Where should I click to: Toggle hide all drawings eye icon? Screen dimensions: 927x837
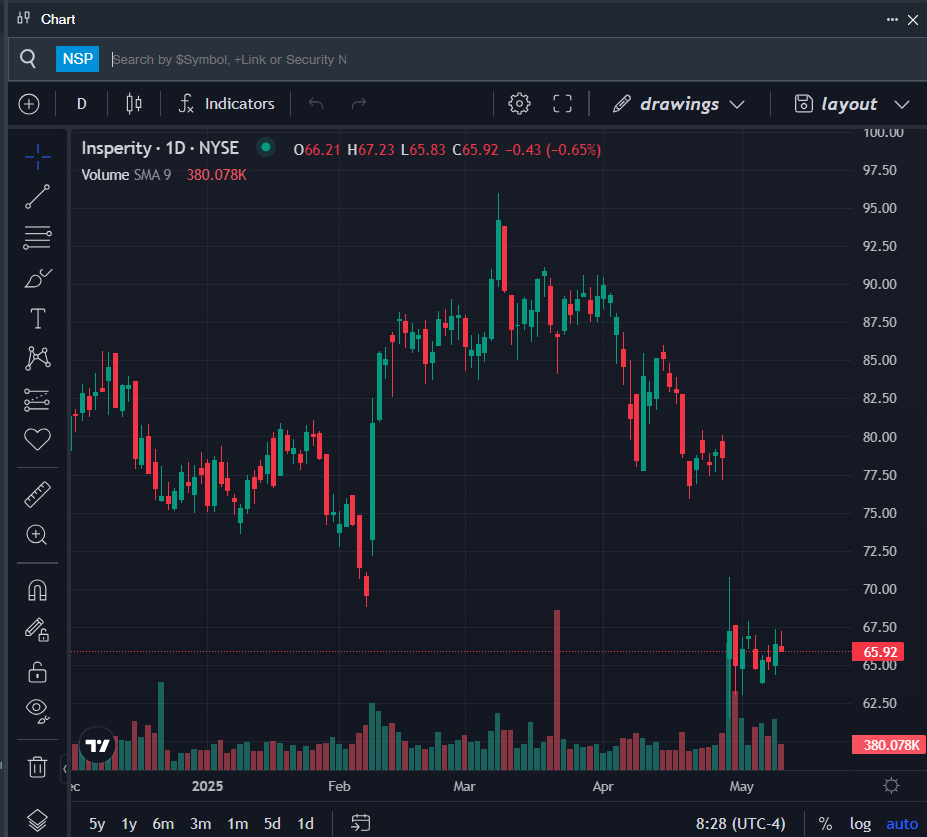click(37, 711)
